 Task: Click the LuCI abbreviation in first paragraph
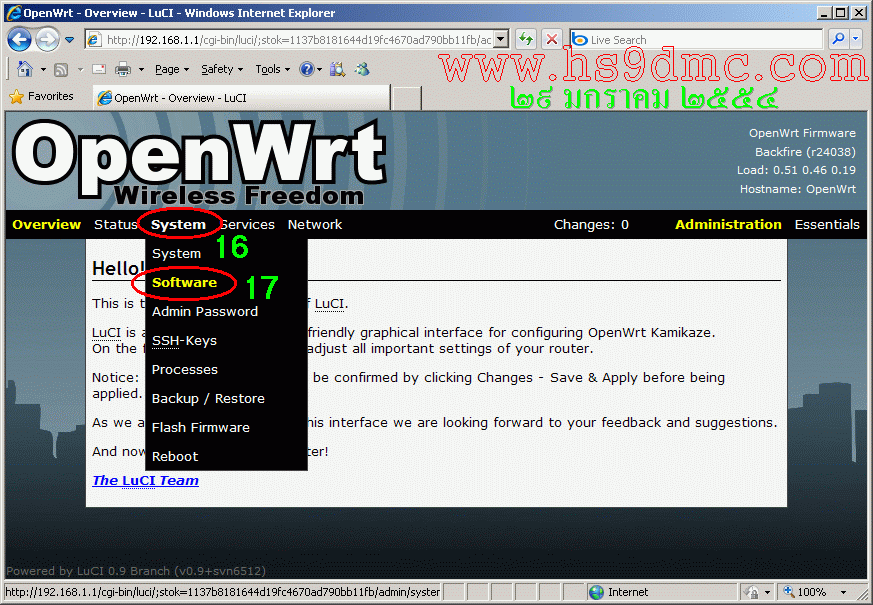[x=329, y=304]
